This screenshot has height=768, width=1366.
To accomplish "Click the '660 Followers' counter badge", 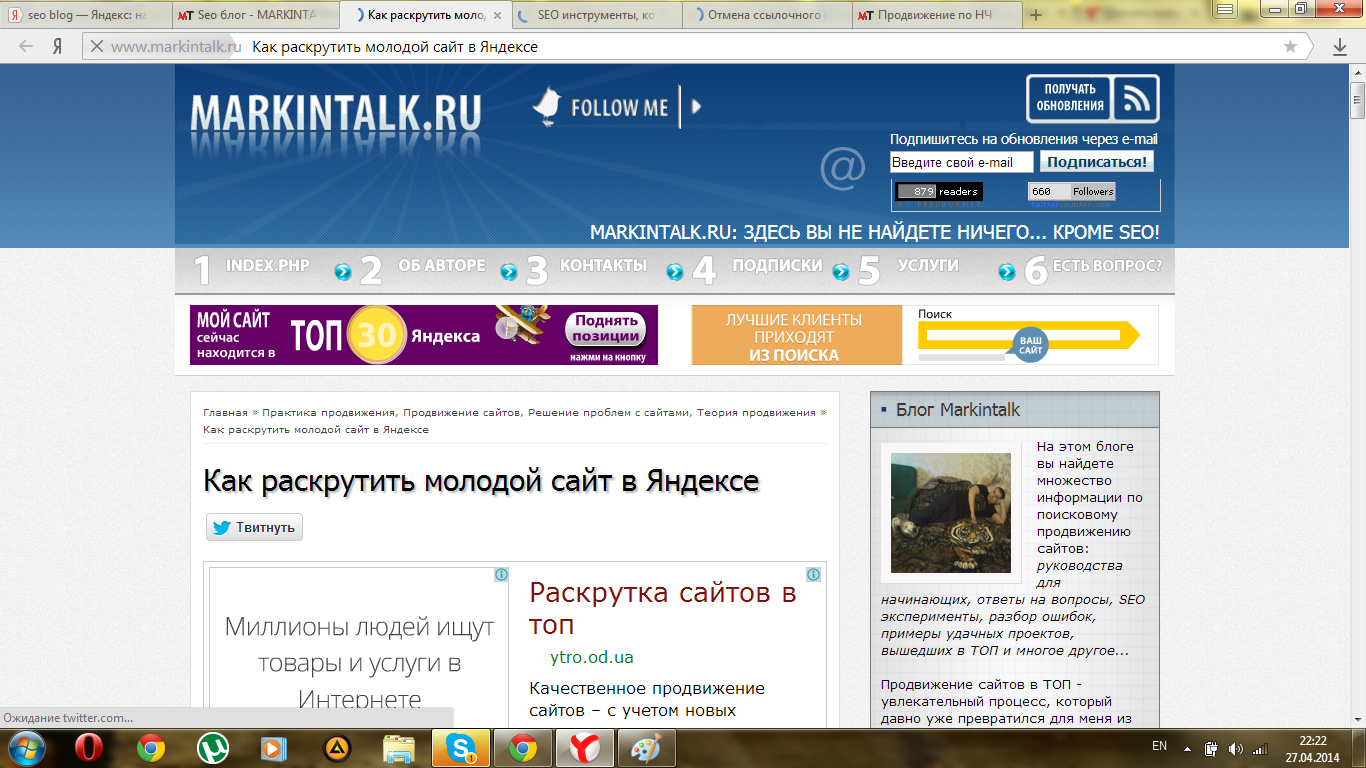I will (1072, 191).
